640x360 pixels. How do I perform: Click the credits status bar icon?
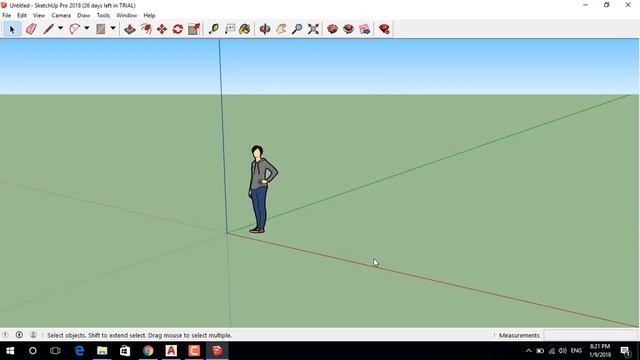[x=19, y=335]
